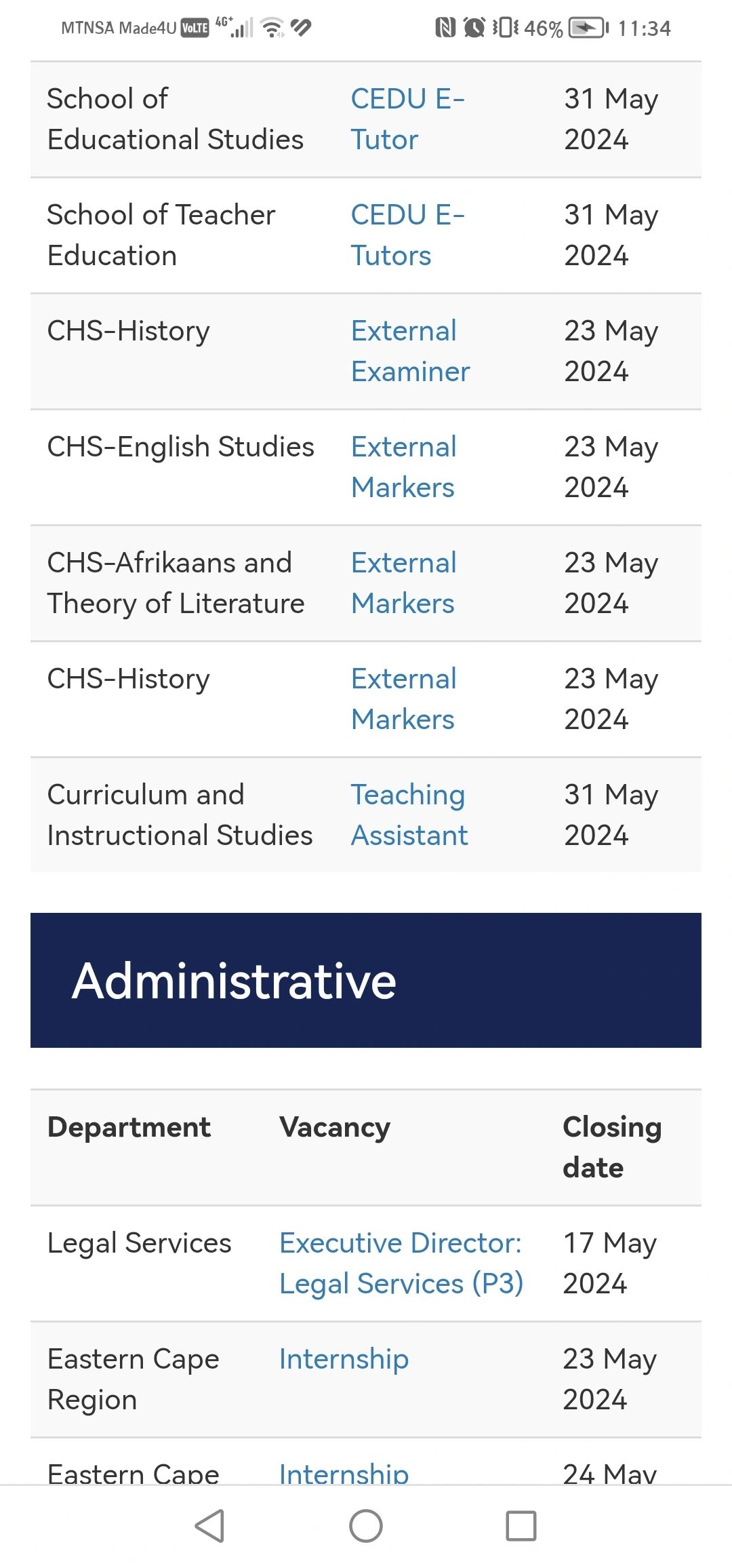The image size is (732, 1568).
Task: Open the CEDU E-Tutors vacancy link
Action: [x=408, y=235]
